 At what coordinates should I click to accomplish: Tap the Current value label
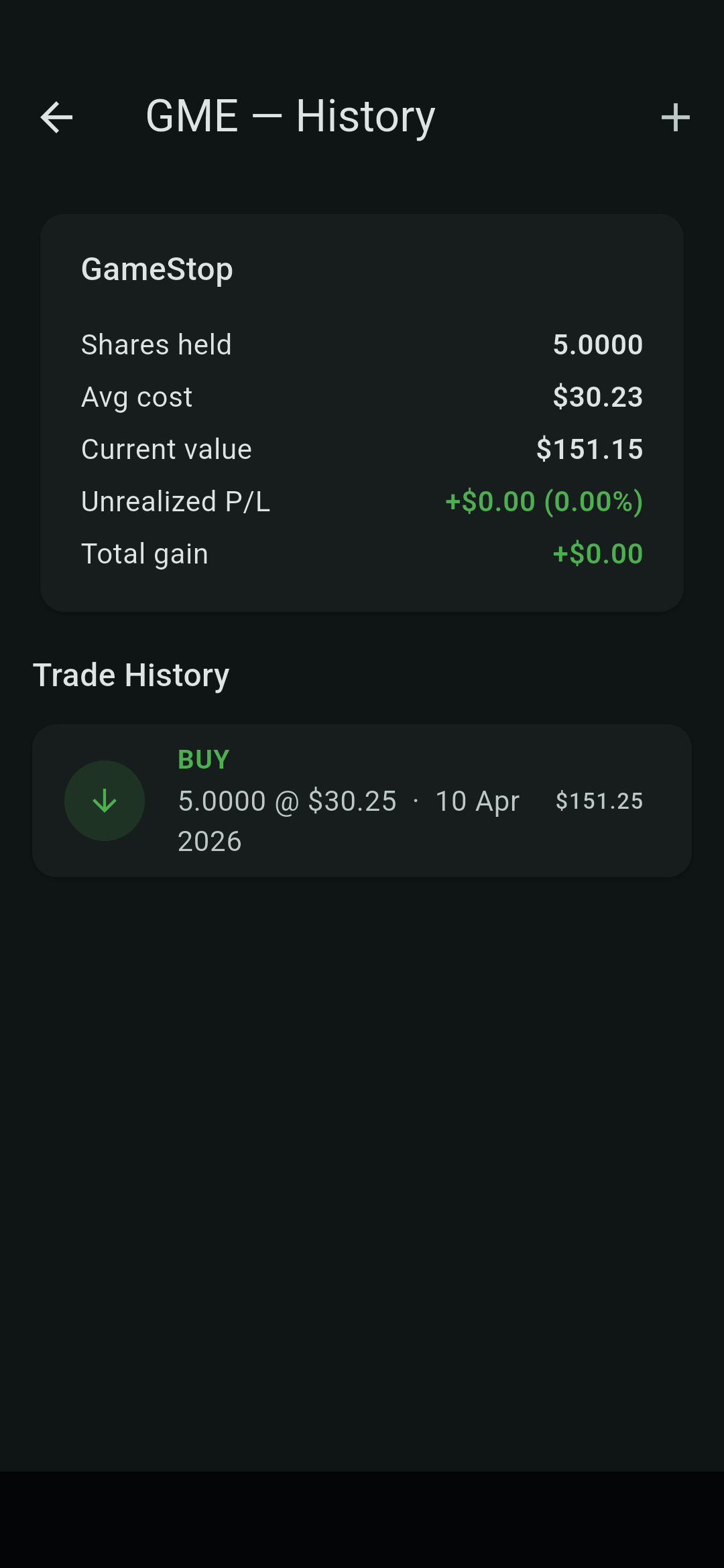[166, 449]
